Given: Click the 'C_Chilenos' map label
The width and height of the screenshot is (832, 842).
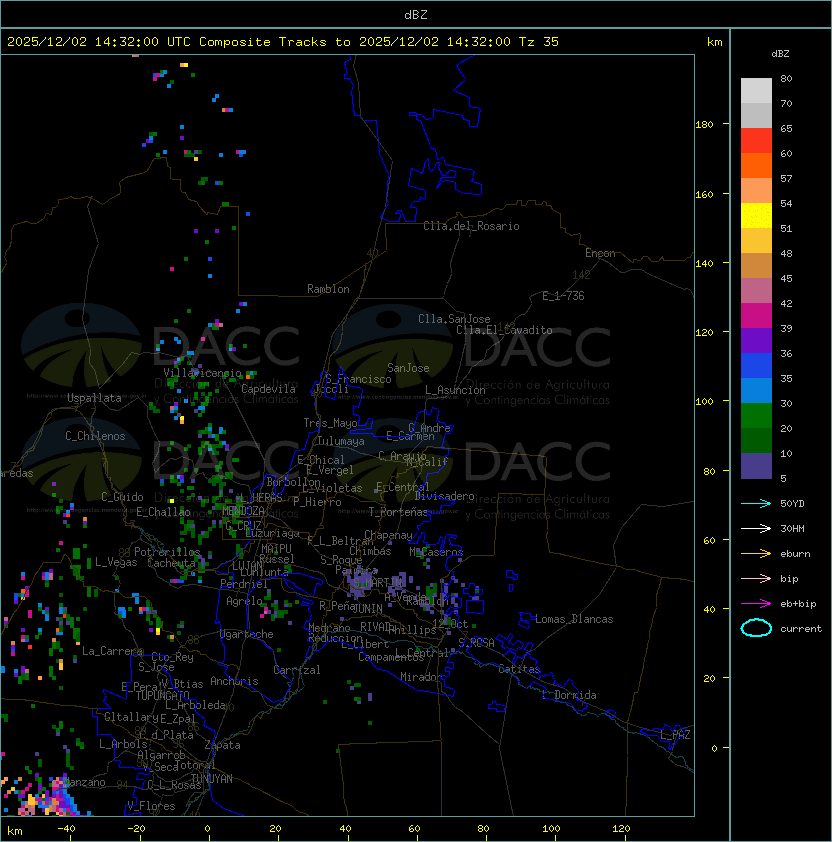Looking at the screenshot, I should (x=95, y=436).
